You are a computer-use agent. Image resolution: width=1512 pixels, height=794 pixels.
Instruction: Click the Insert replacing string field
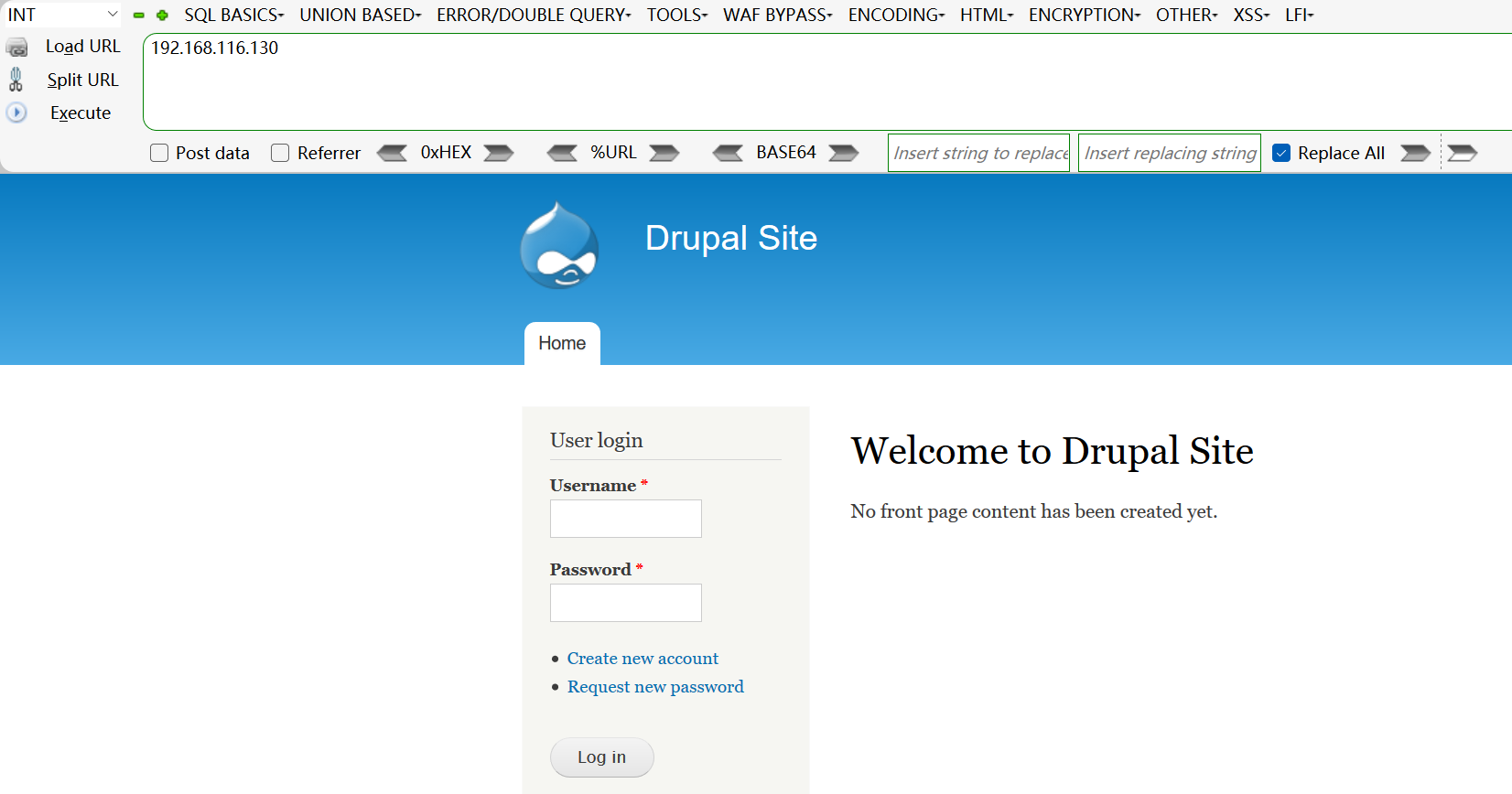coord(1170,153)
